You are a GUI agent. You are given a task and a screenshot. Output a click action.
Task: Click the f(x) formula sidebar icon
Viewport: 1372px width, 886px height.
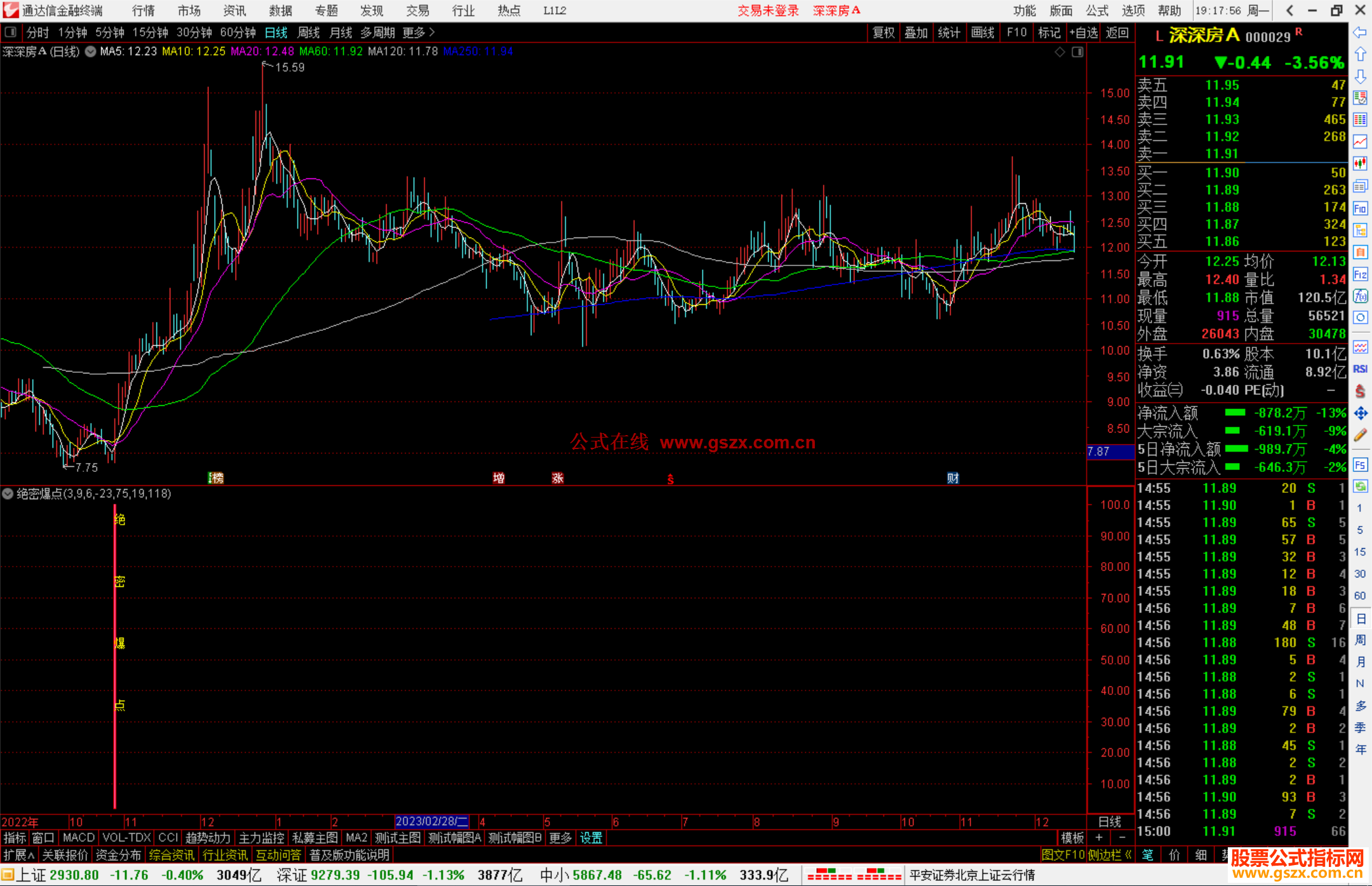[1360, 296]
